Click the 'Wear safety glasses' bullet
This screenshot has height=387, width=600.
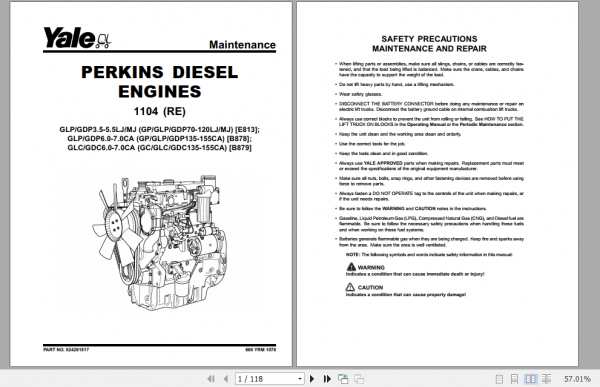coord(360,94)
